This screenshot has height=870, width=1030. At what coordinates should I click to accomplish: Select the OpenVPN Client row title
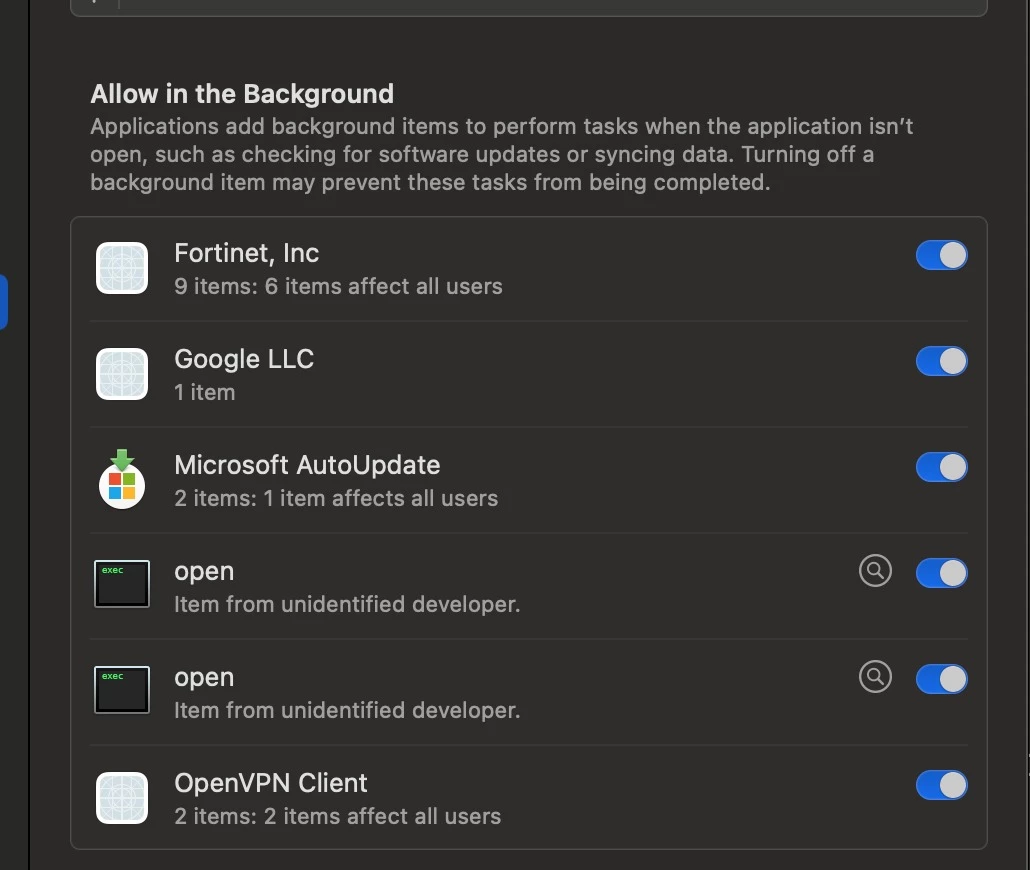(271, 783)
